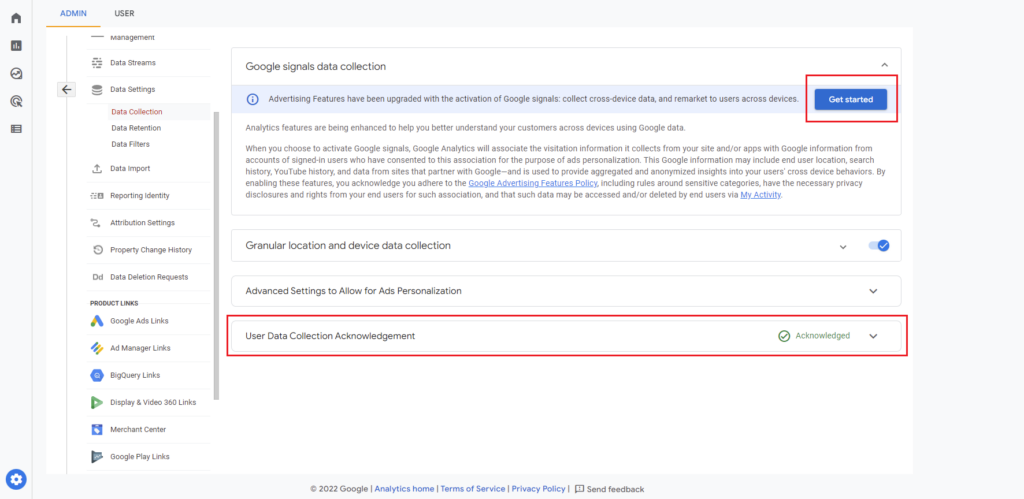Select Data Collection in the sidebar
The width and height of the screenshot is (1024, 499).
point(136,112)
